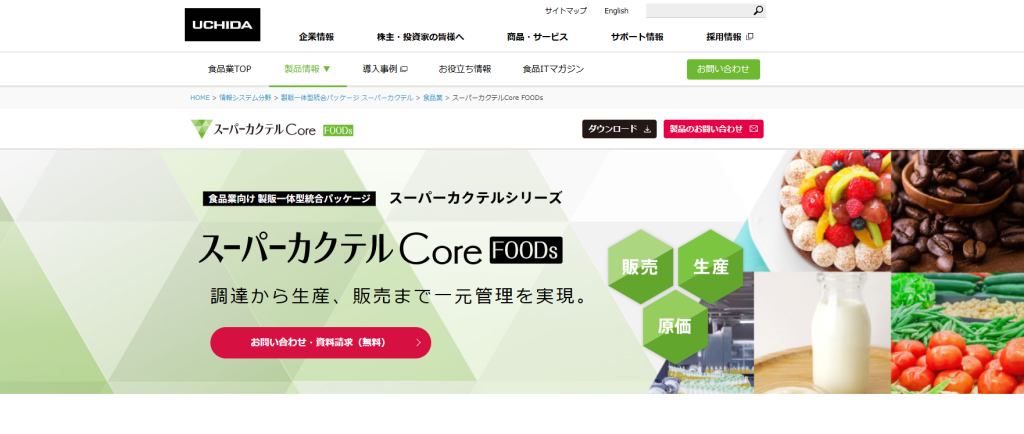Image resolution: width=1024 pixels, height=434 pixels.
Task: Click the green 原価 hexagon
Action: click(675, 326)
